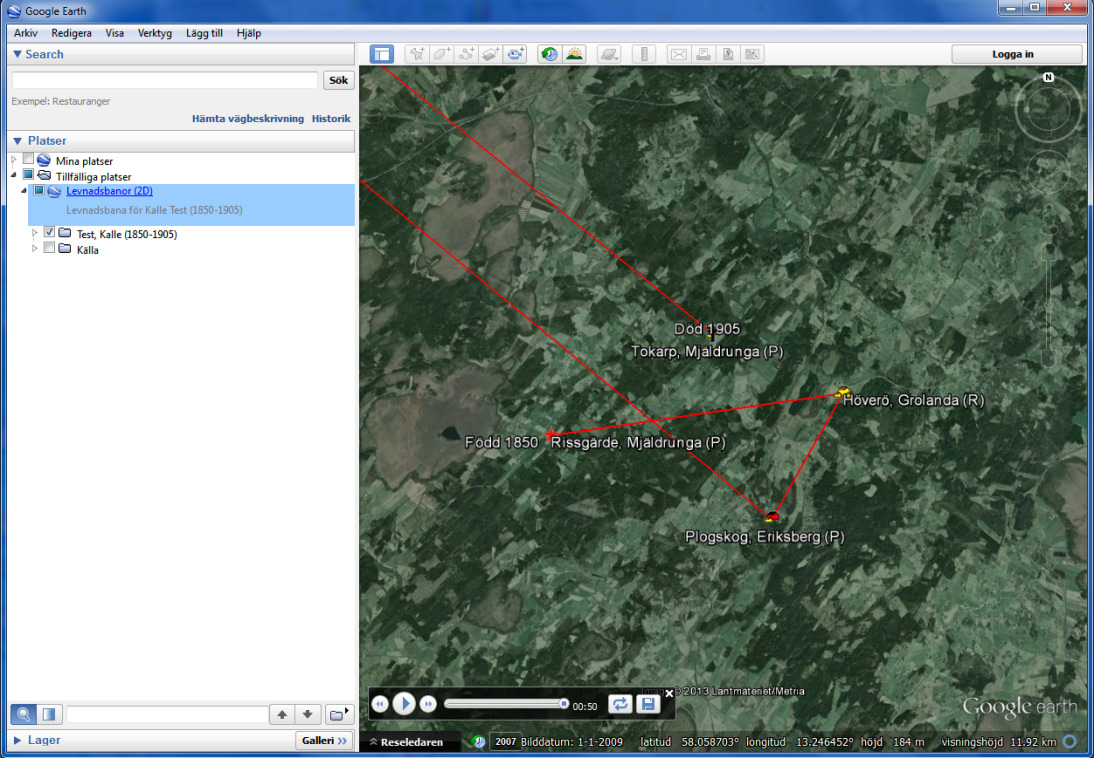Click the historical imagery clock in status bar
The height and width of the screenshot is (758, 1094).
[479, 742]
